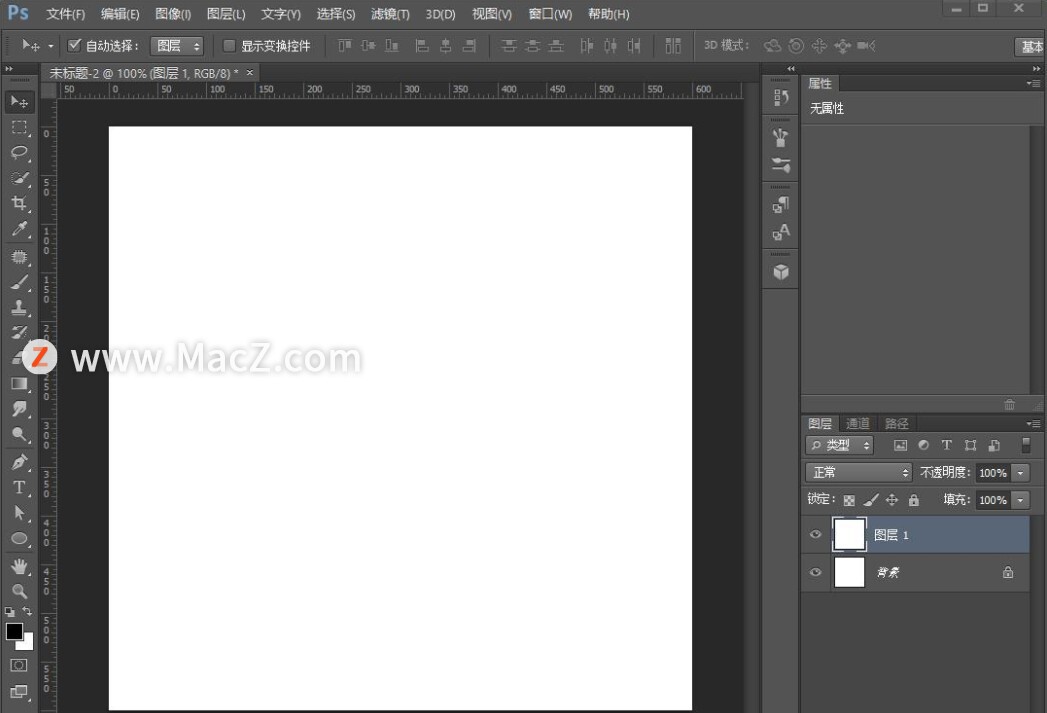Select the Dodge tool
This screenshot has width=1047, height=713.
[19, 435]
